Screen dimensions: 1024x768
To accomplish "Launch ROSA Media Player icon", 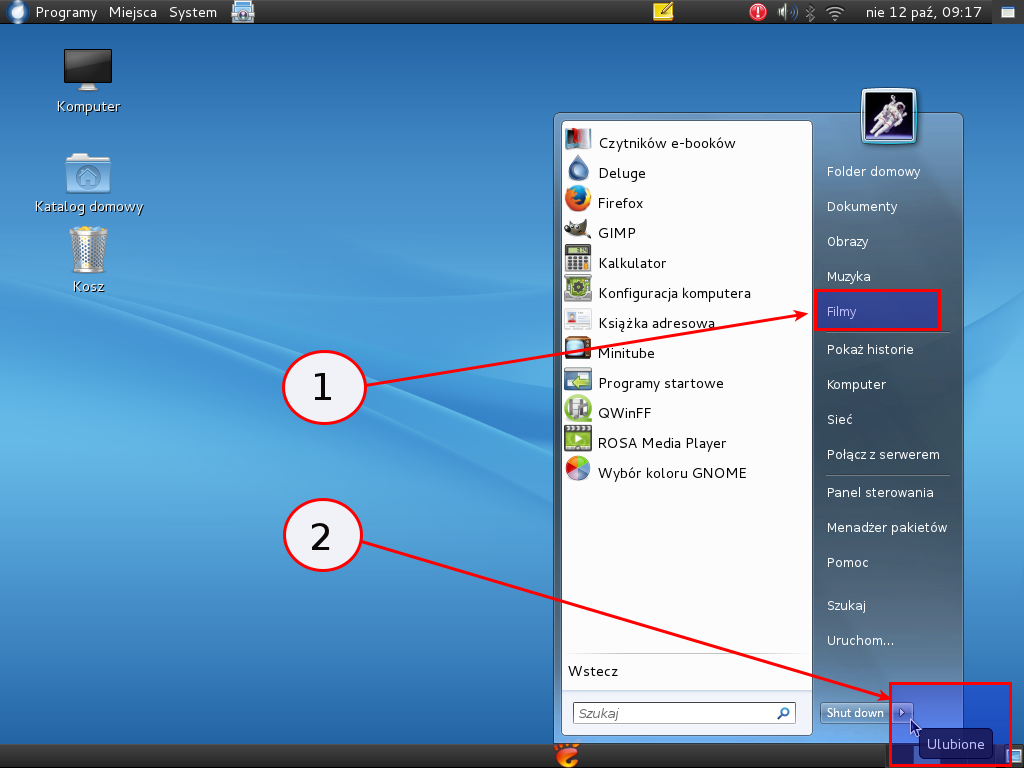I will [578, 440].
